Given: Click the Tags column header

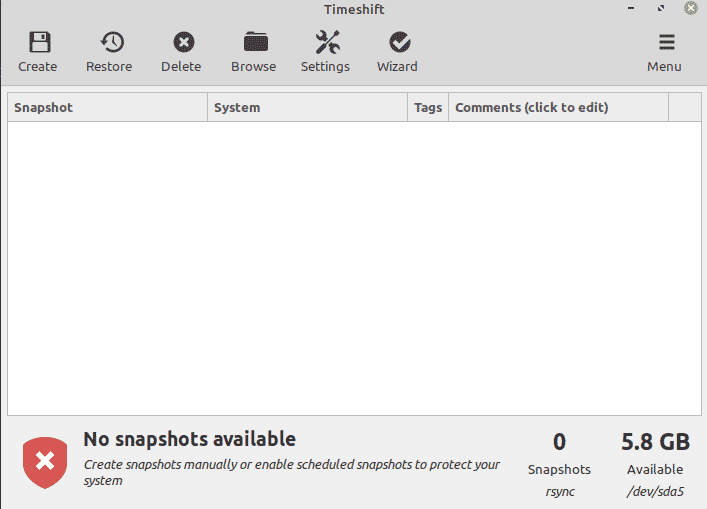Looking at the screenshot, I should [428, 107].
